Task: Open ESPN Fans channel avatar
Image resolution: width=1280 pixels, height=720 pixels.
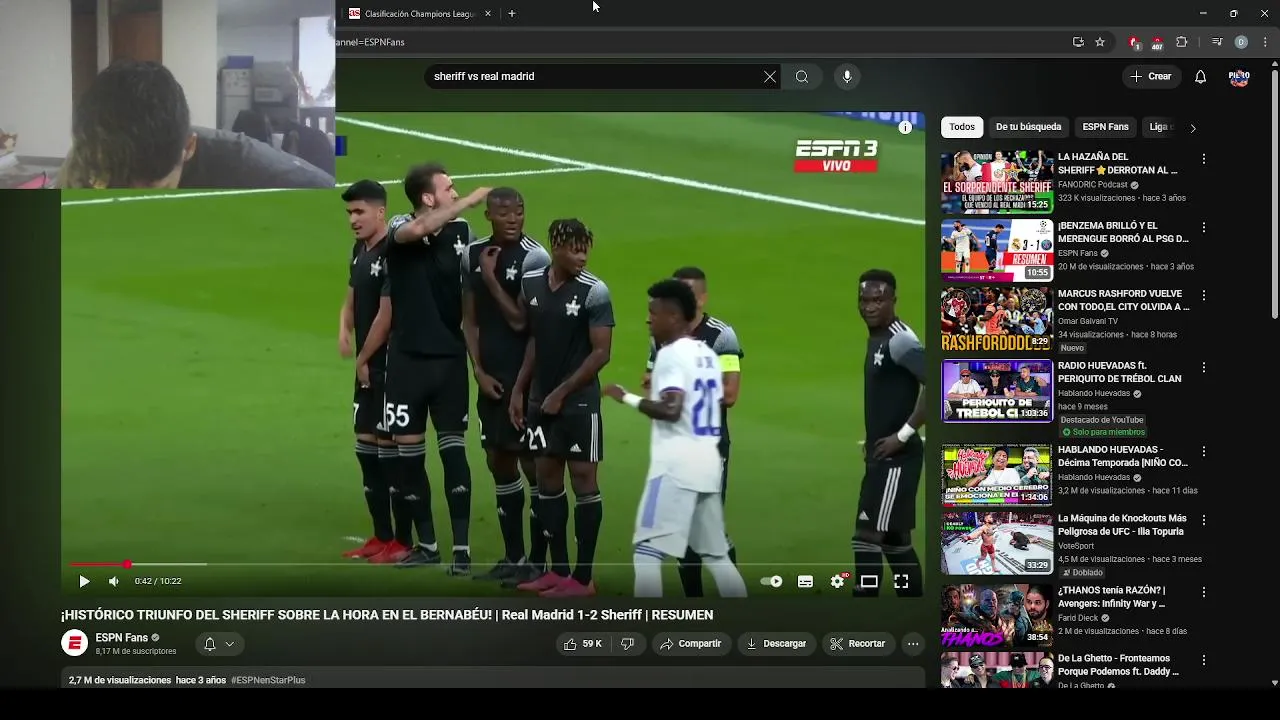Action: pyautogui.click(x=75, y=643)
